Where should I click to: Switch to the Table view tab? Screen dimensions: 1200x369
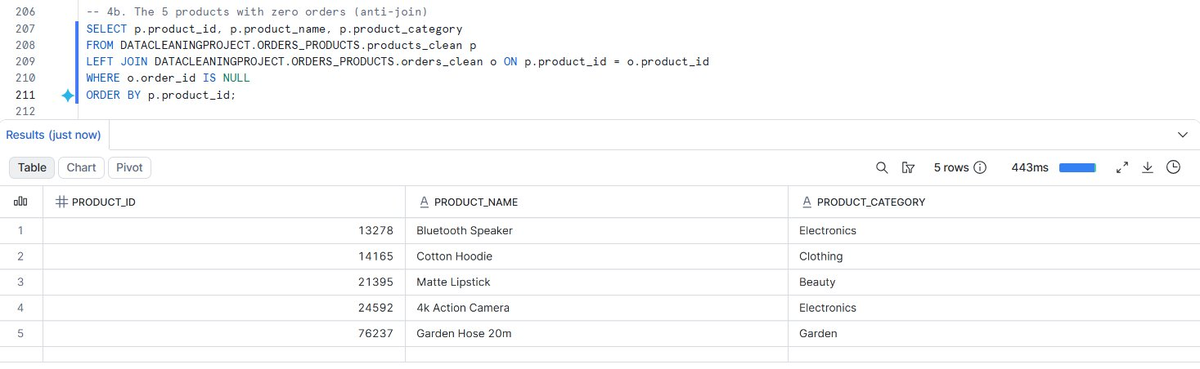33,168
